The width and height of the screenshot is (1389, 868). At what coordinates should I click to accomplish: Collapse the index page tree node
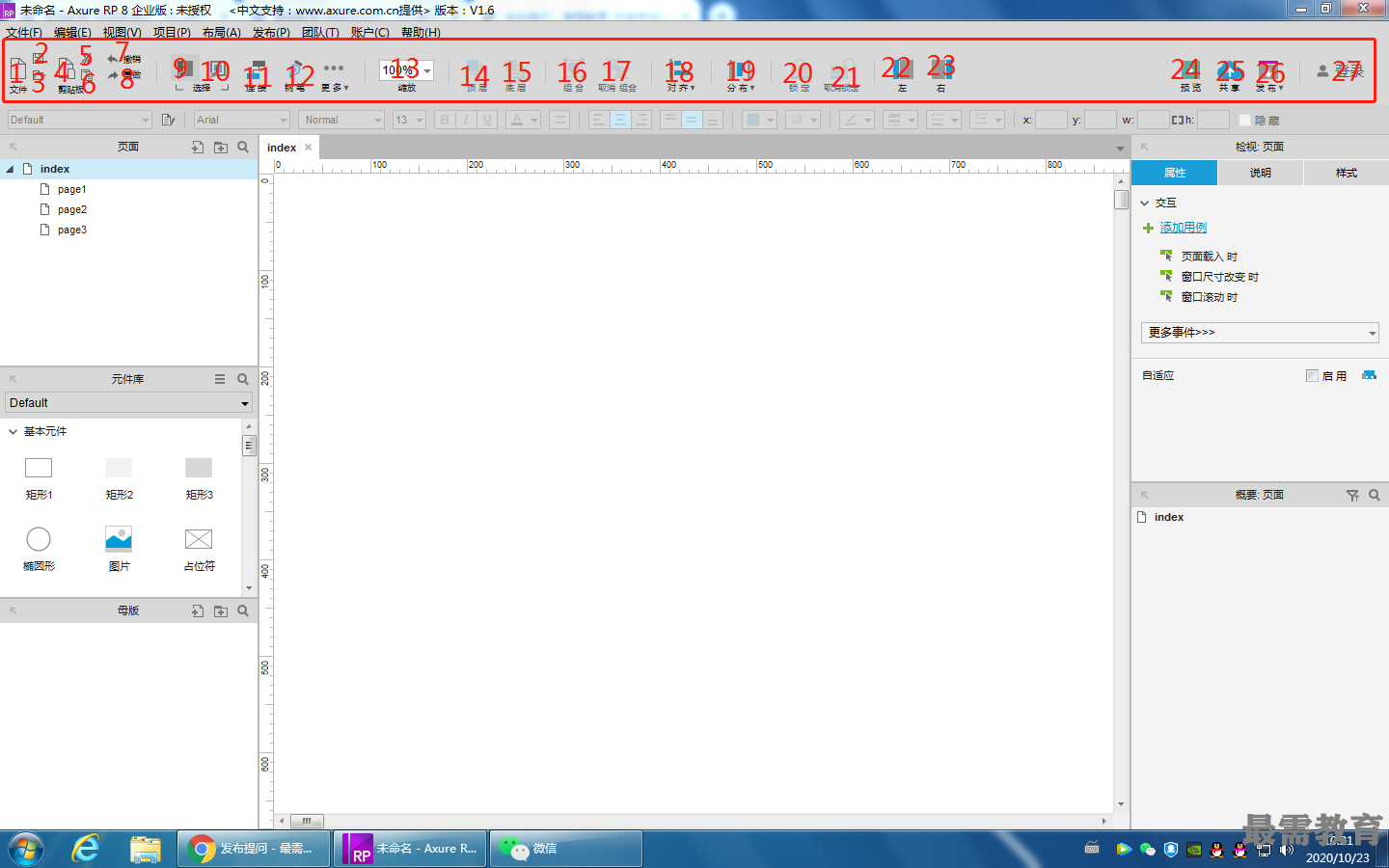(x=10, y=169)
